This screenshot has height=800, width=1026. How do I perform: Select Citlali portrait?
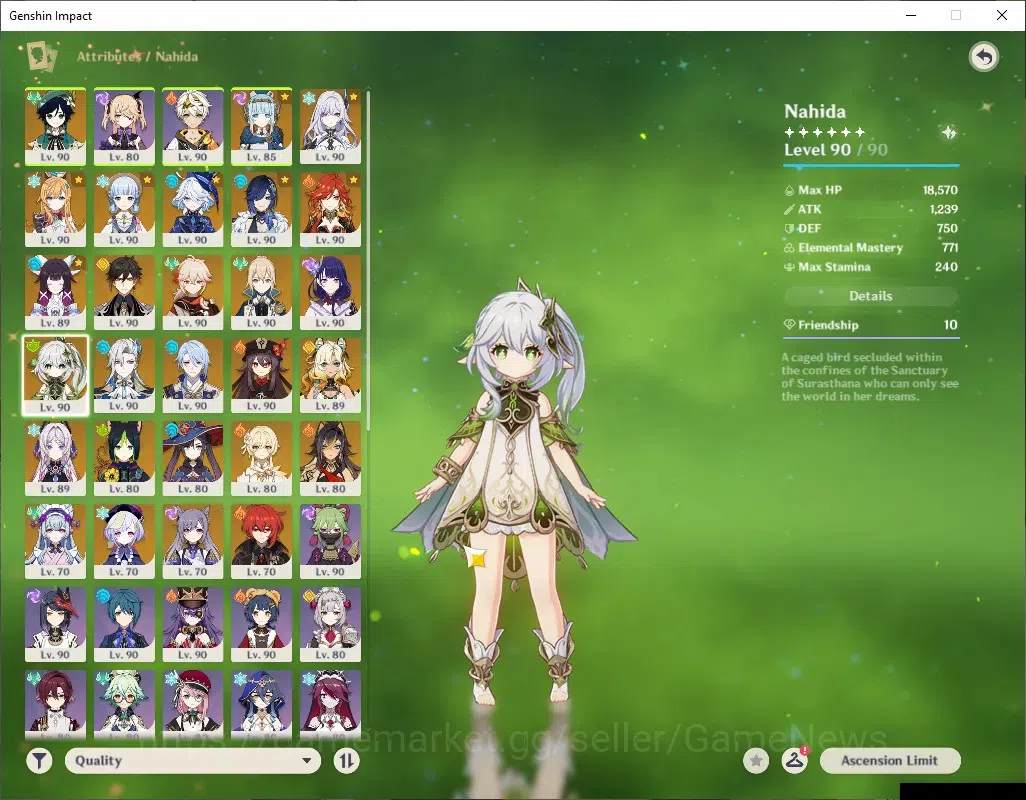[56, 459]
